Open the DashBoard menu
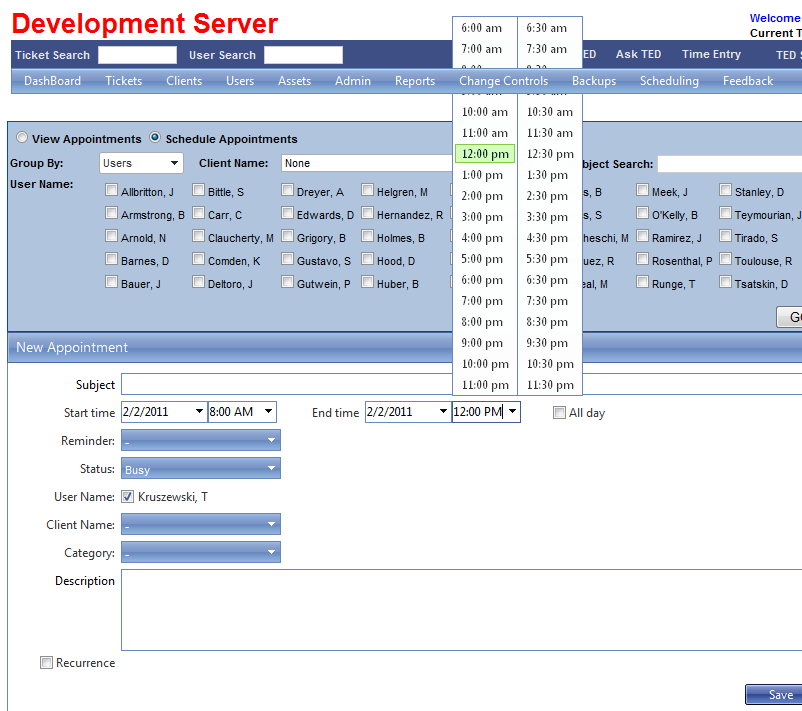802x711 pixels. pyautogui.click(x=52, y=81)
